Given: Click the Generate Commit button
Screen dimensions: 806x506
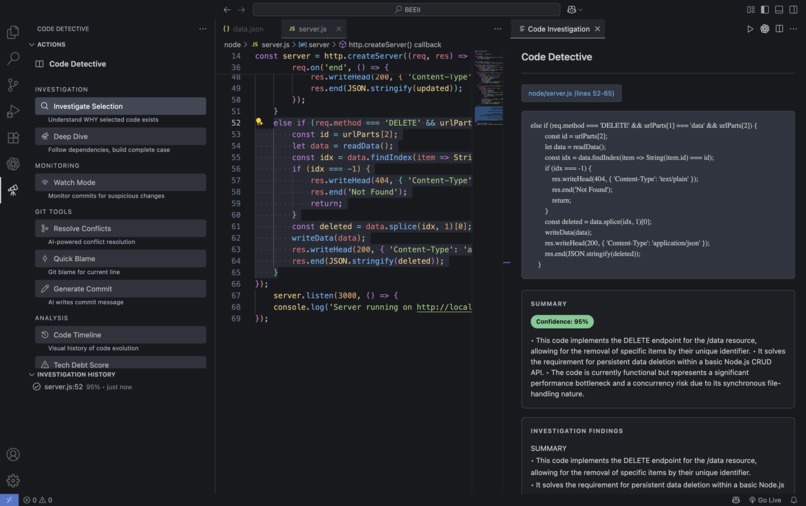Looking at the screenshot, I should coord(120,288).
